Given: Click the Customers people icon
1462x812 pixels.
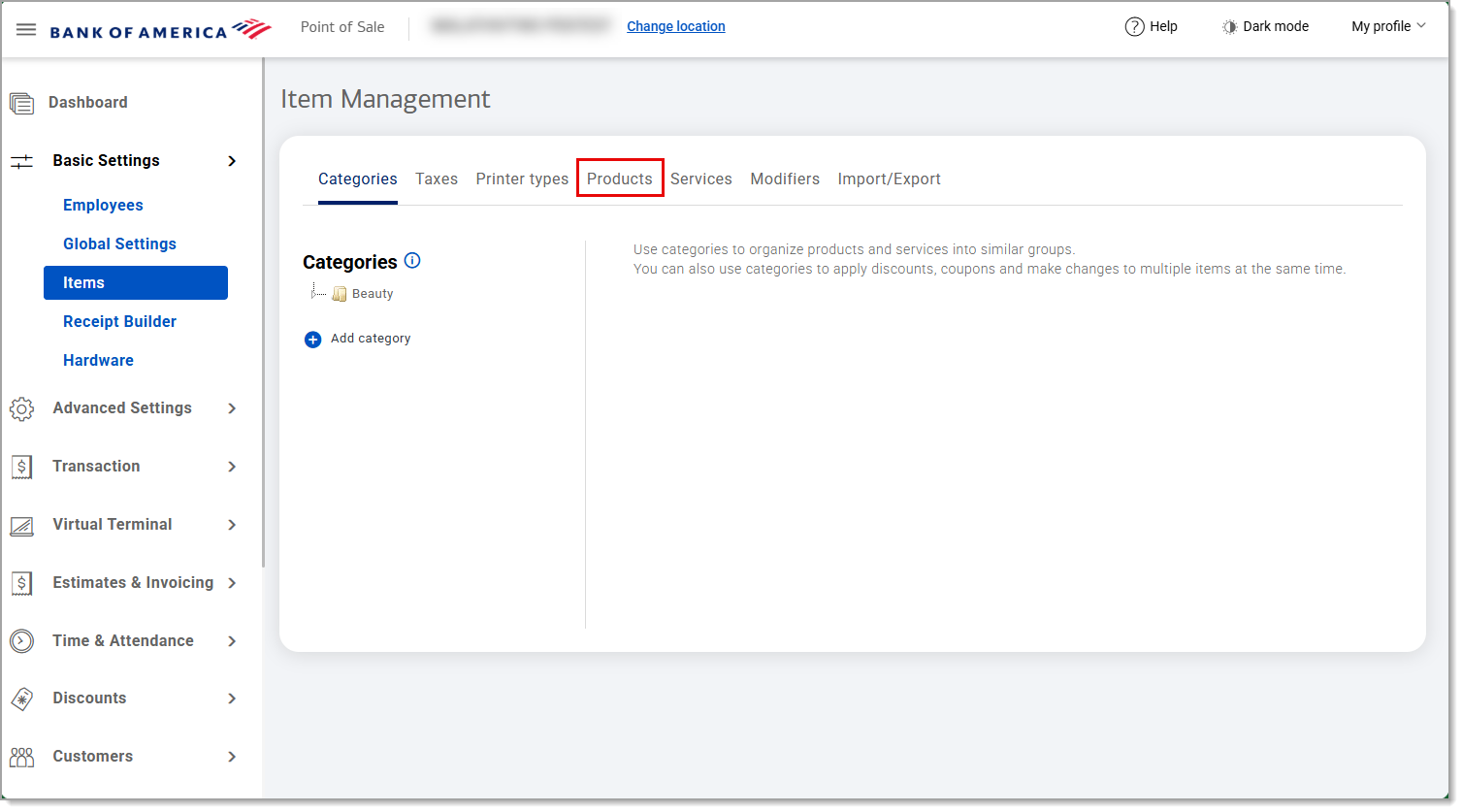Looking at the screenshot, I should 21,757.
